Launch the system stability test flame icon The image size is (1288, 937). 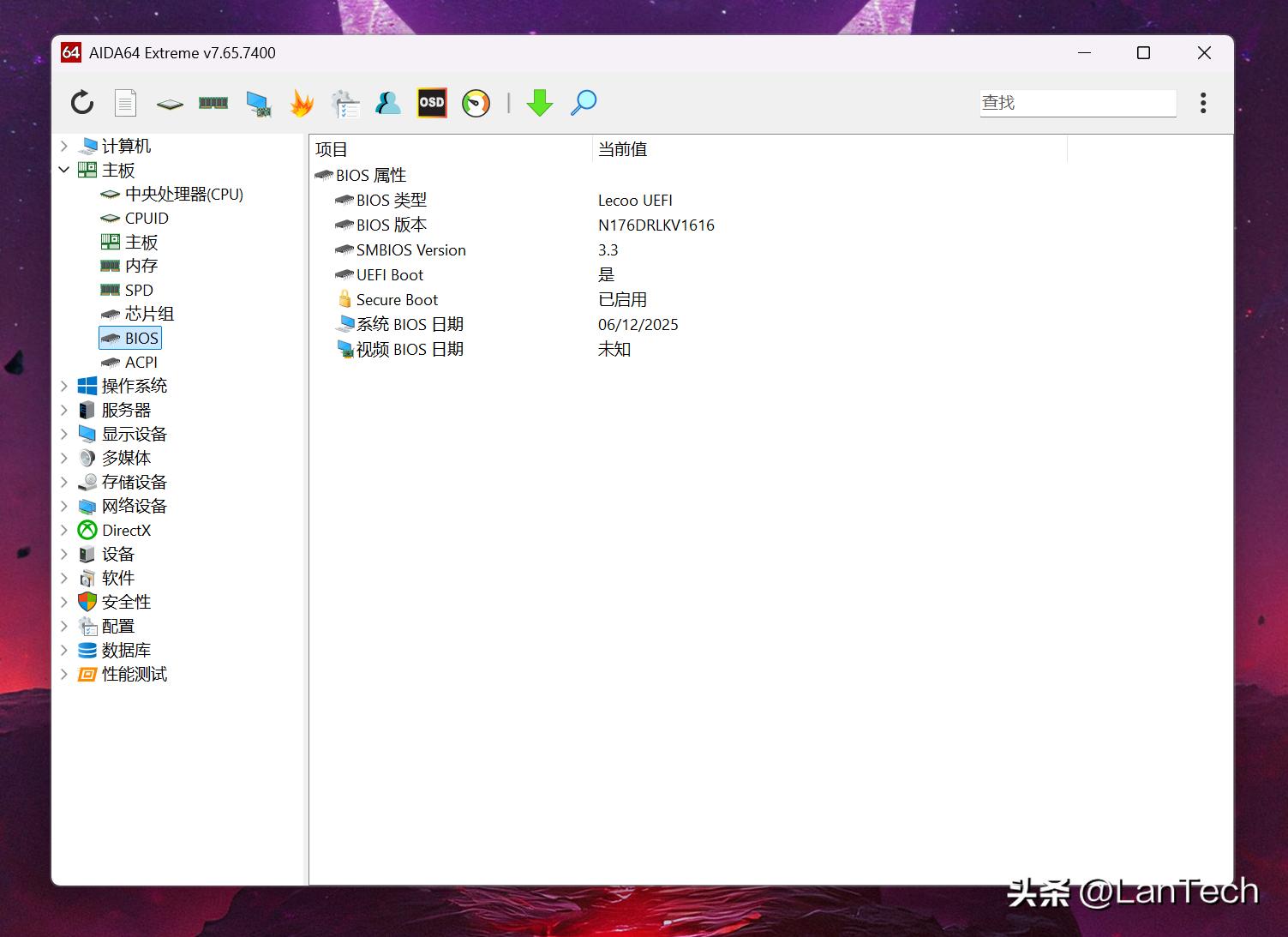302,103
